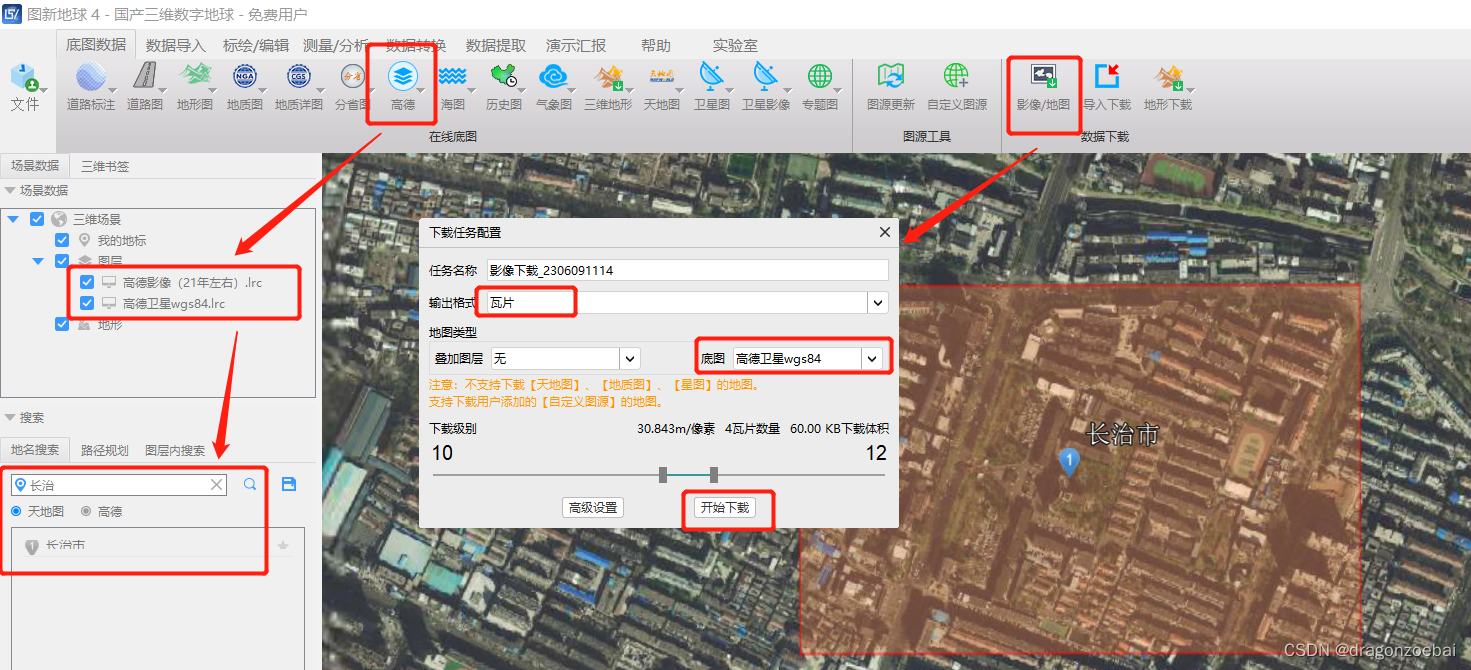Screen dimensions: 1471x670
Task: Click the star icon next to 长治市 result
Action: coord(283,545)
